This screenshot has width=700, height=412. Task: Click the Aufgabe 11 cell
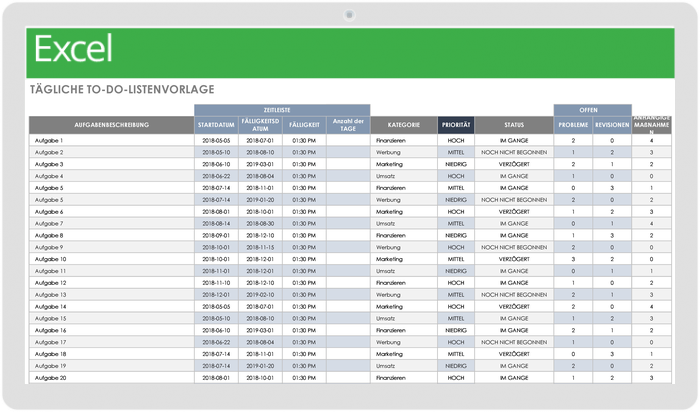(x=112, y=271)
